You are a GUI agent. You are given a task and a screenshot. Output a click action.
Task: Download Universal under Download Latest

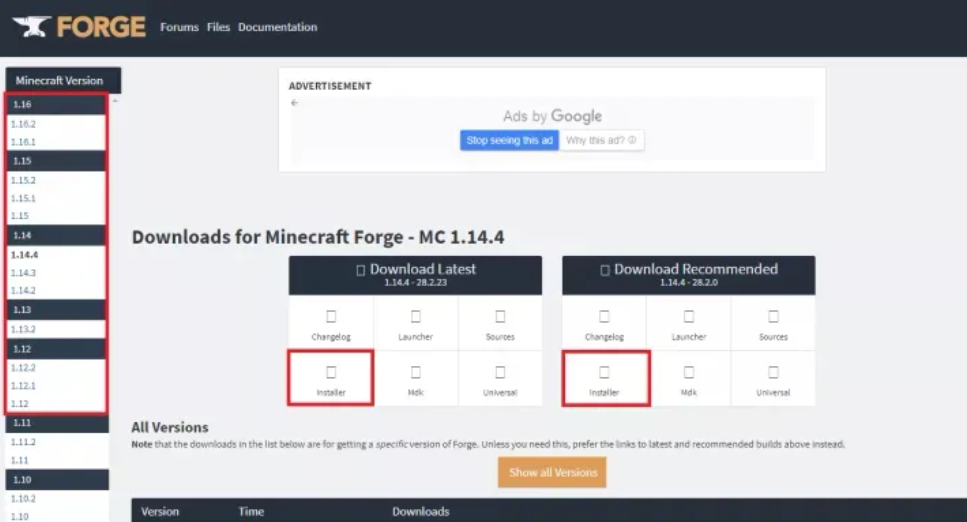[x=500, y=379]
